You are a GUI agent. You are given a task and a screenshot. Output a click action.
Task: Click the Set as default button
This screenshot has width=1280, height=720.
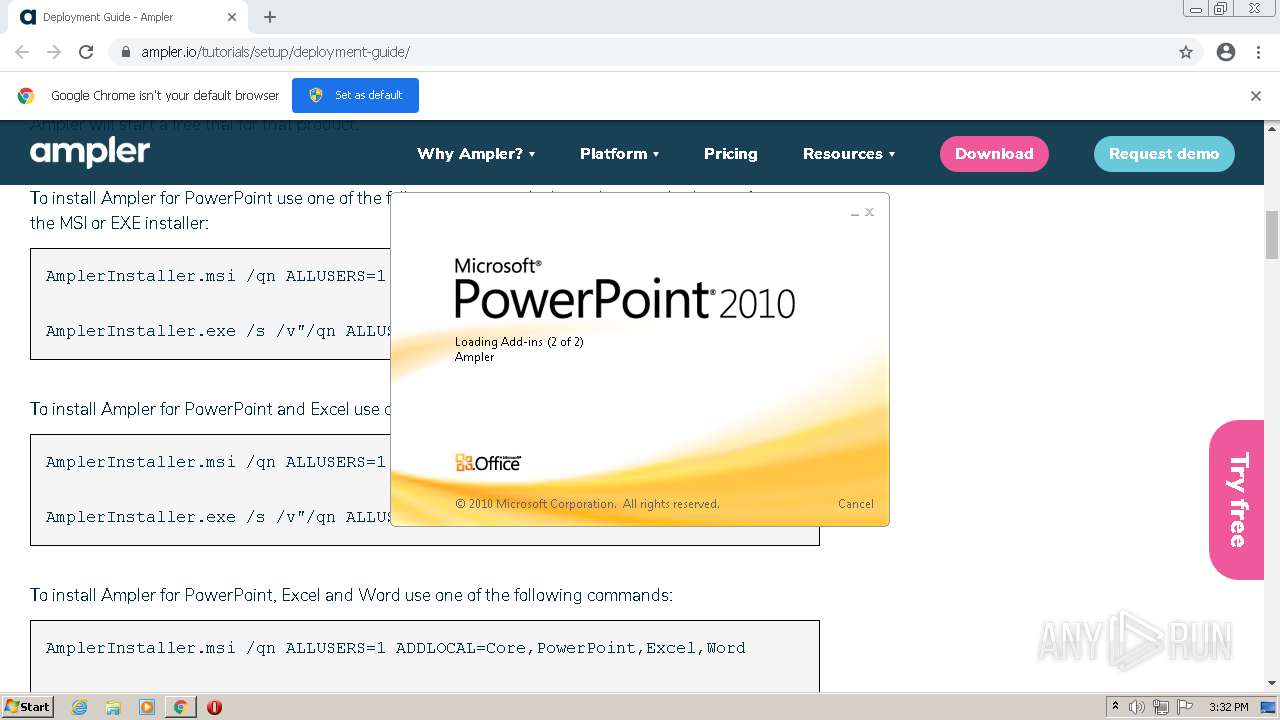click(x=355, y=95)
